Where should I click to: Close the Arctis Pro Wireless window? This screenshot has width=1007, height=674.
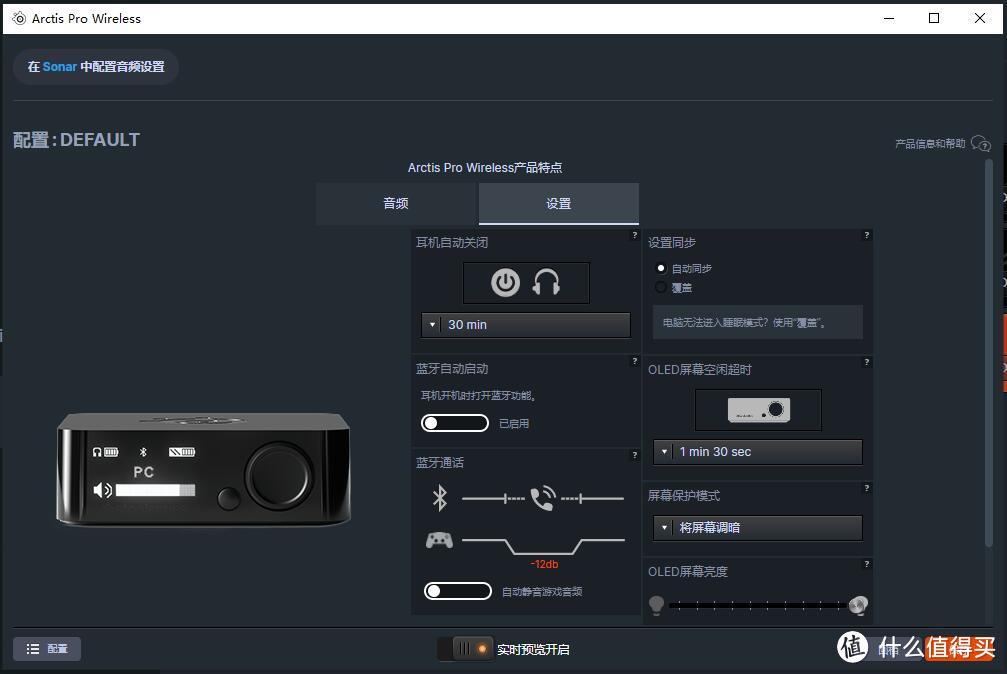coord(980,19)
